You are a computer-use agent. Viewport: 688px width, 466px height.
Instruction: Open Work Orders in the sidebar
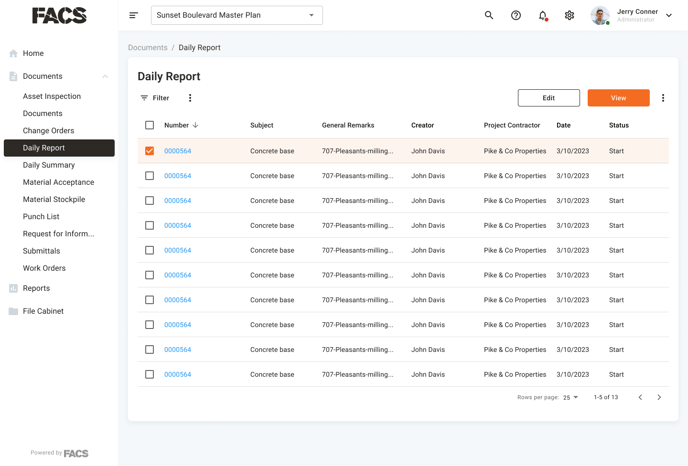click(44, 268)
